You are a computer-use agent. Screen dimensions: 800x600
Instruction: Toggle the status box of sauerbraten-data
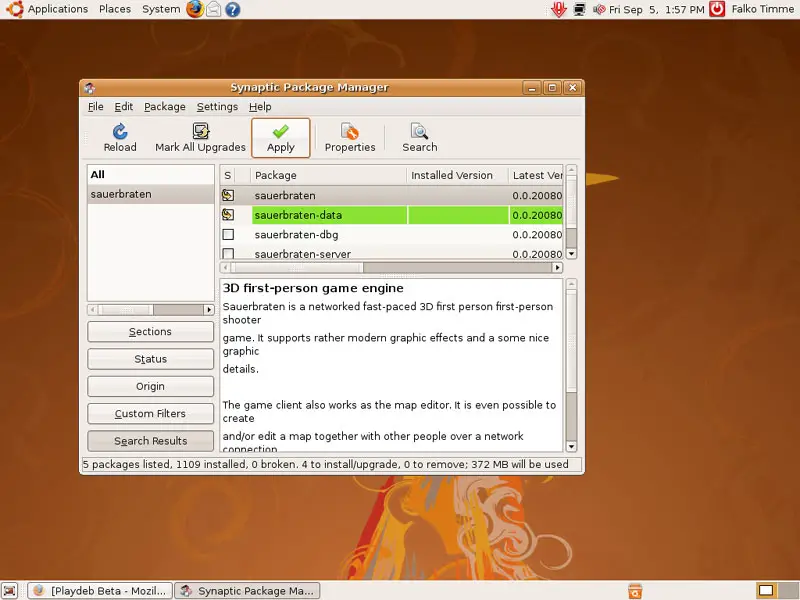click(228, 215)
